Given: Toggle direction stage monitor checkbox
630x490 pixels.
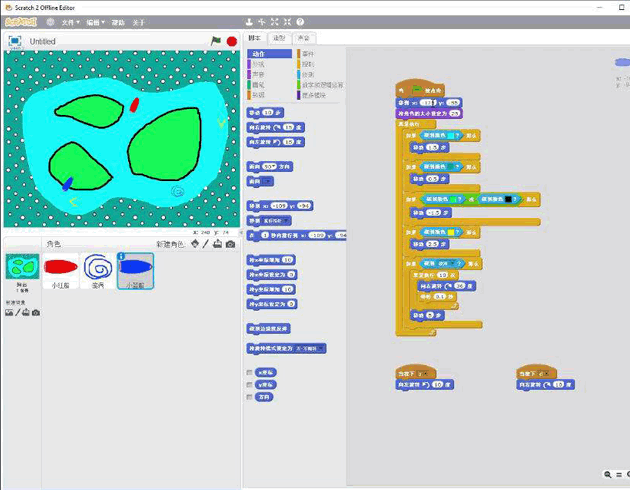Looking at the screenshot, I should click(250, 397).
